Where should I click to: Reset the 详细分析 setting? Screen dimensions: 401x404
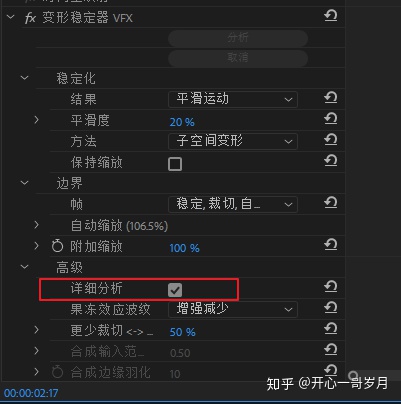330,287
